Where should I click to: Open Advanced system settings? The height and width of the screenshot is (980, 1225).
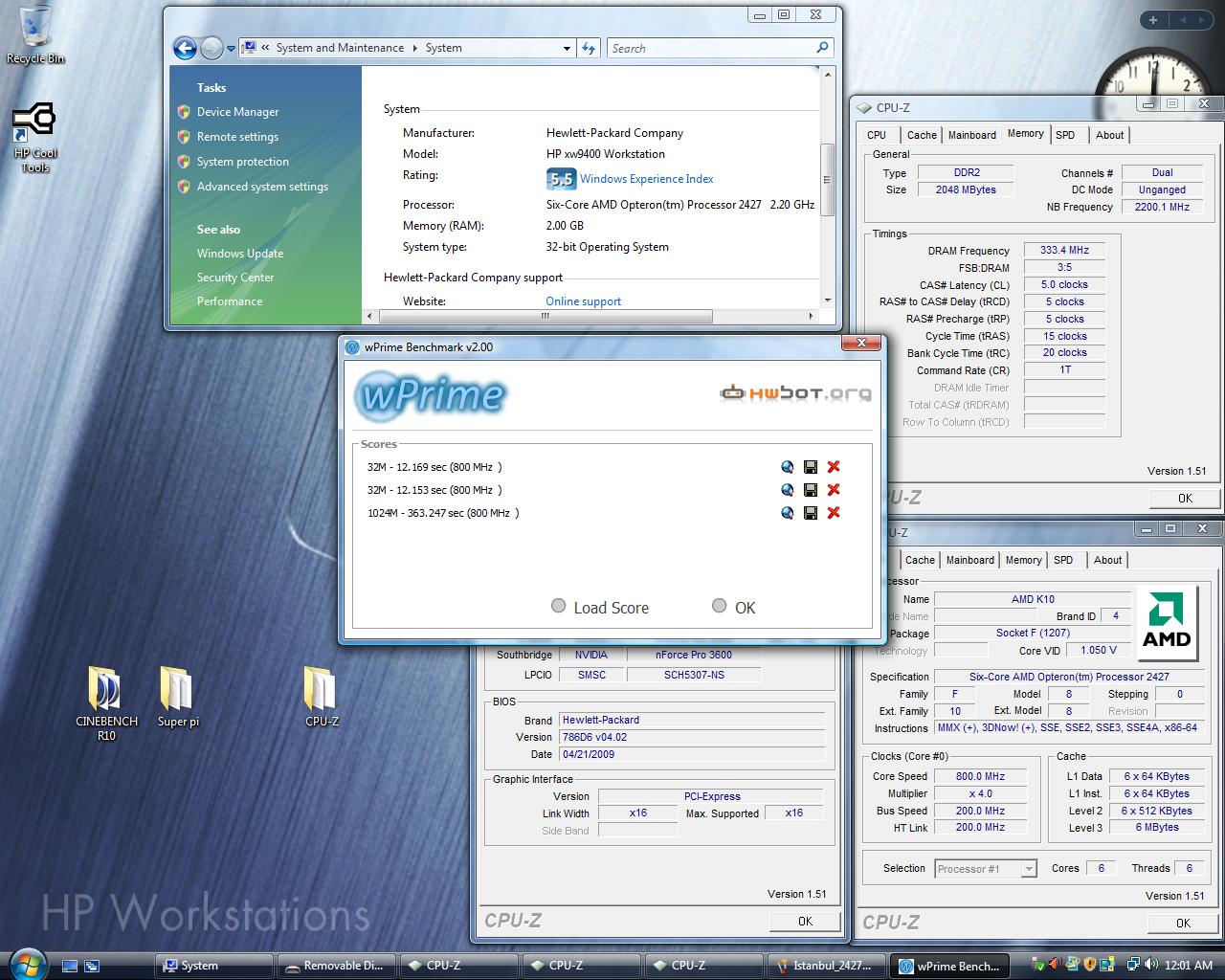coord(262,187)
